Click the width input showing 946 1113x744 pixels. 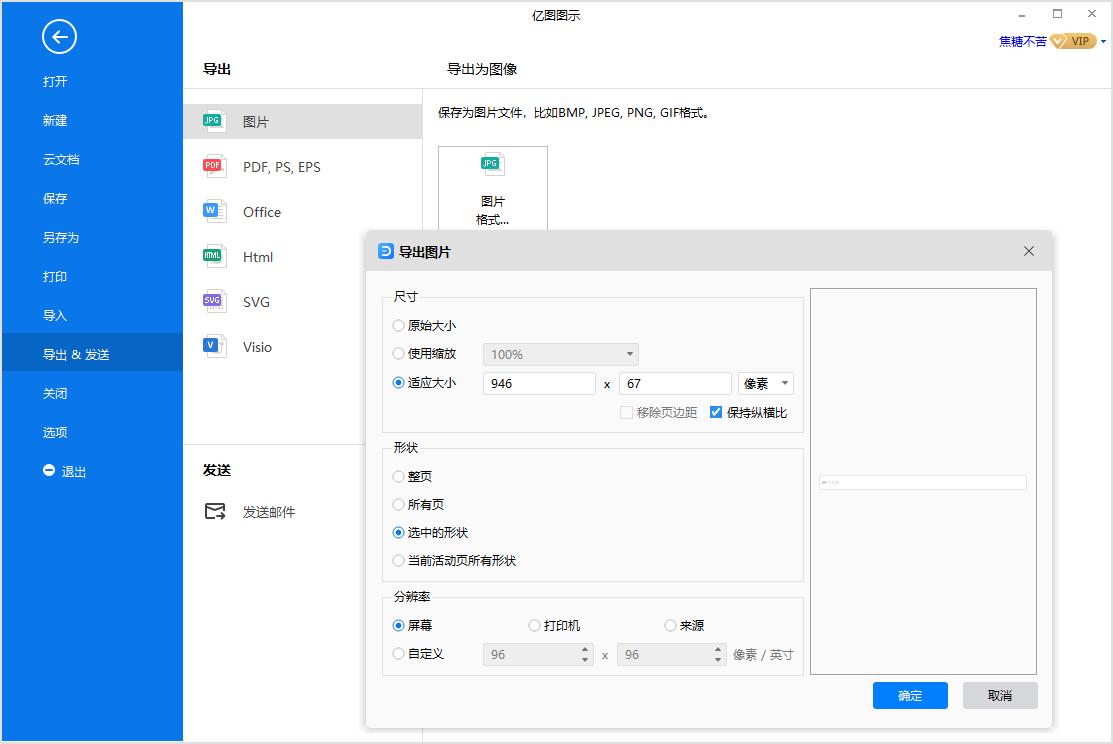click(x=538, y=383)
